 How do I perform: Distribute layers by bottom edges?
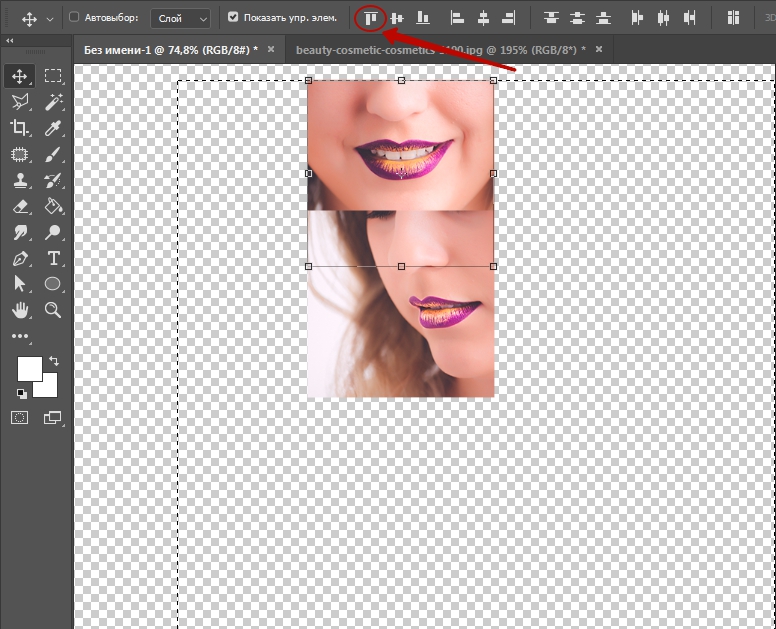pos(603,18)
